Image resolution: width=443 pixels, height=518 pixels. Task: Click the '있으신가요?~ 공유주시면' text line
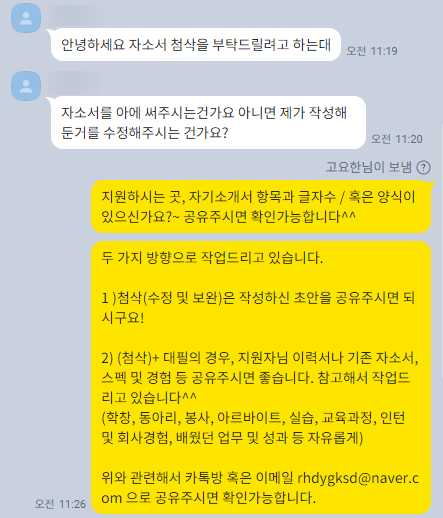[229, 217]
